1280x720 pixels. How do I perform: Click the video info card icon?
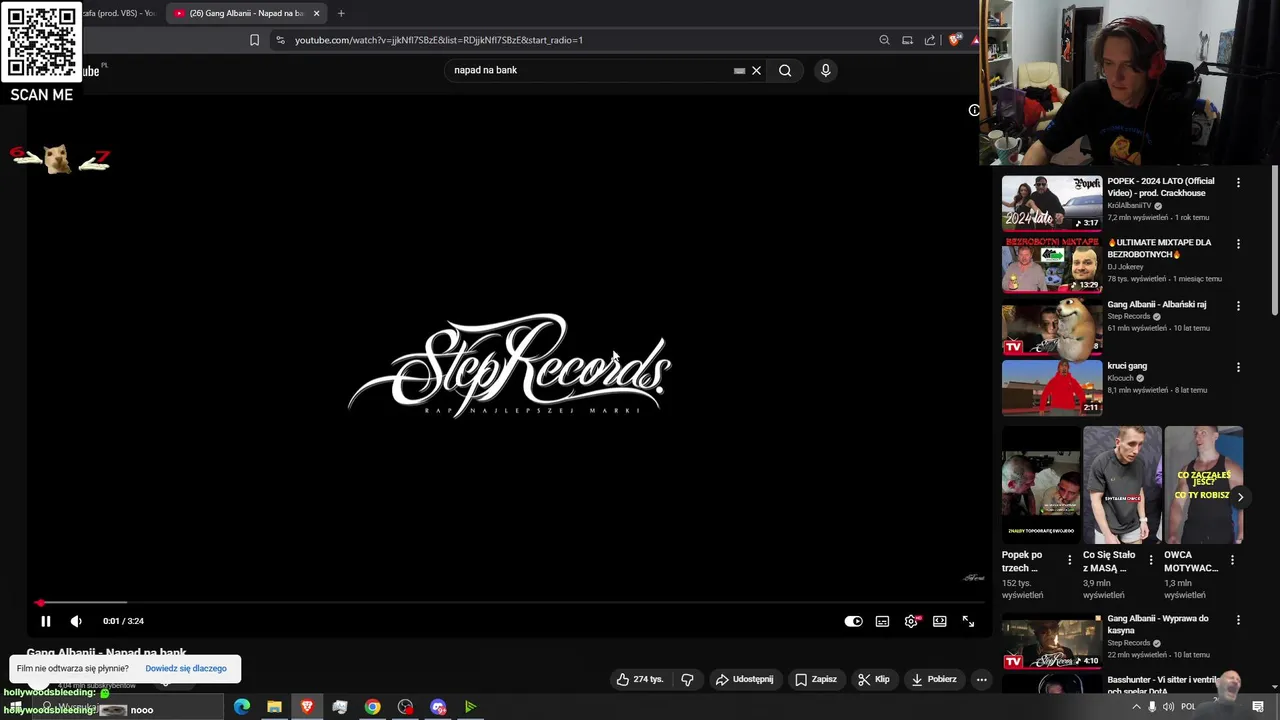click(x=974, y=110)
